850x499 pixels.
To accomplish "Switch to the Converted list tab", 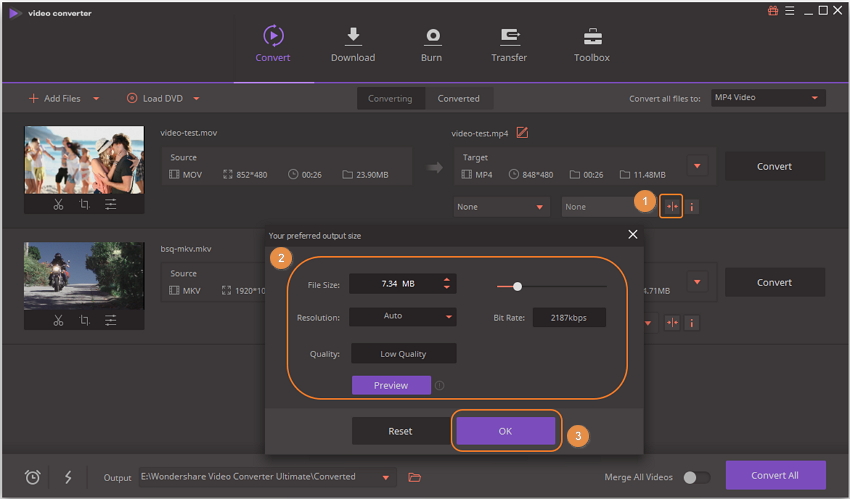I will (x=459, y=99).
